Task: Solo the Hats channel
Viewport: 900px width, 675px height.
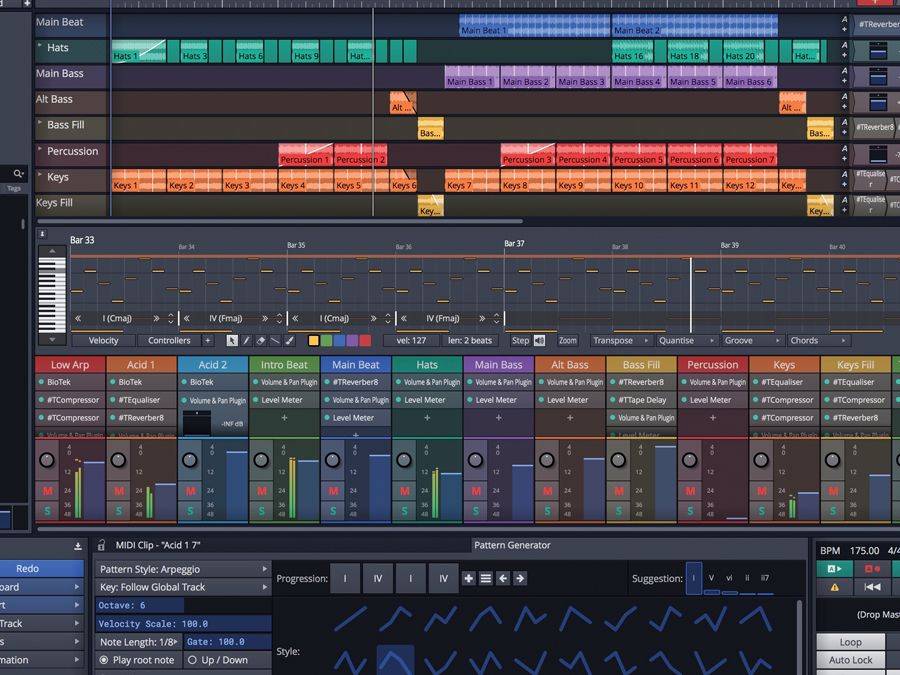Action: tap(404, 510)
